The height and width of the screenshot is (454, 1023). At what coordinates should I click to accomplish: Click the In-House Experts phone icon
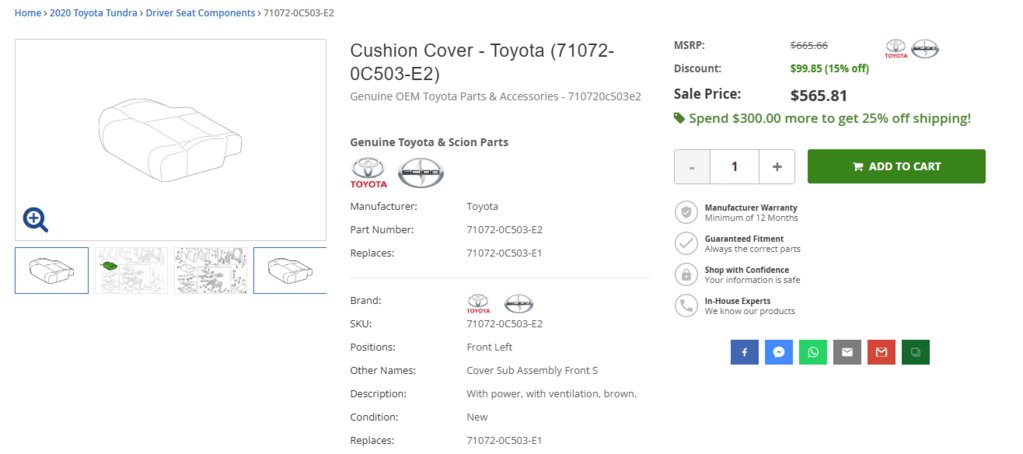686,305
